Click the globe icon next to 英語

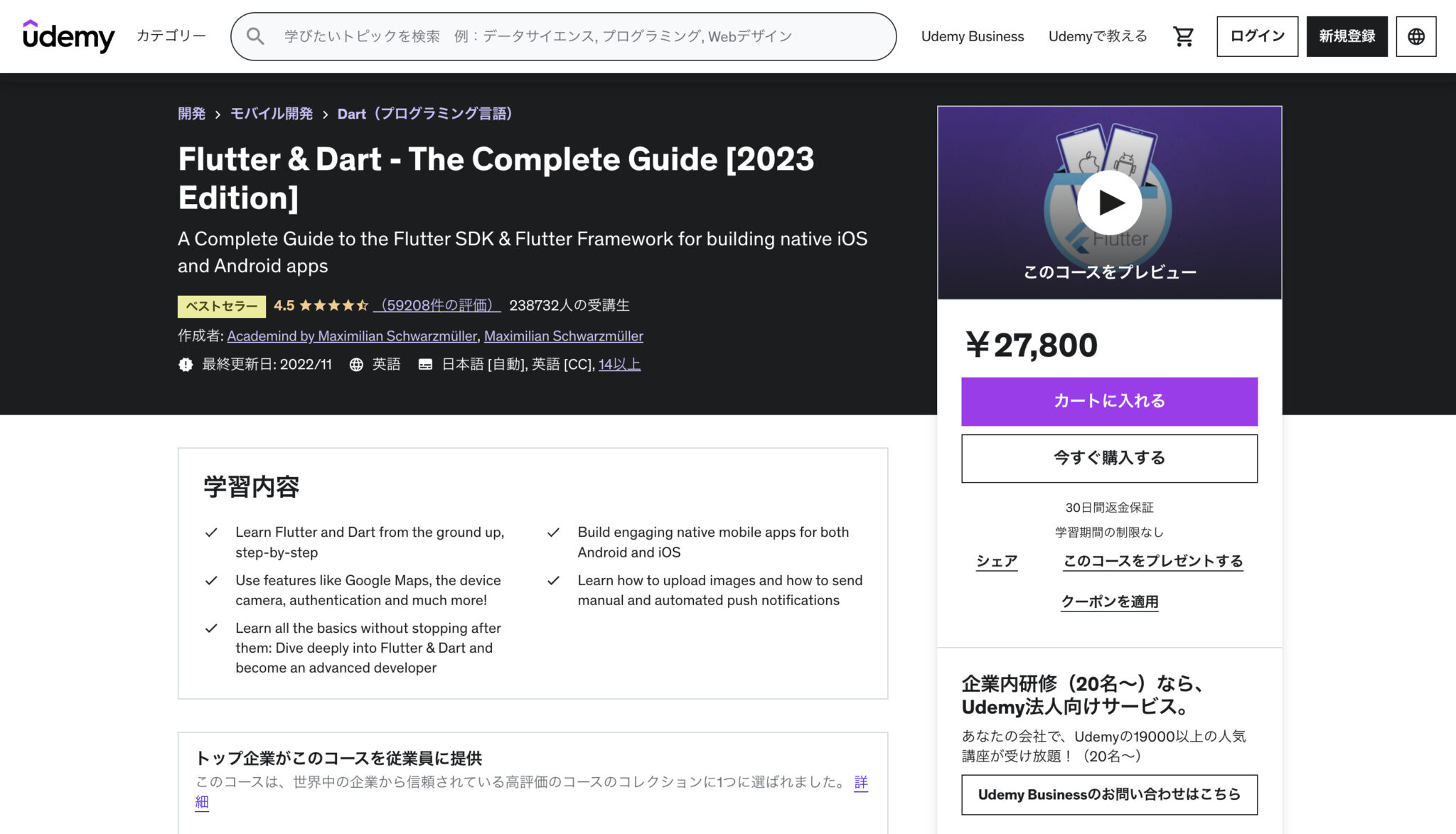tap(355, 364)
